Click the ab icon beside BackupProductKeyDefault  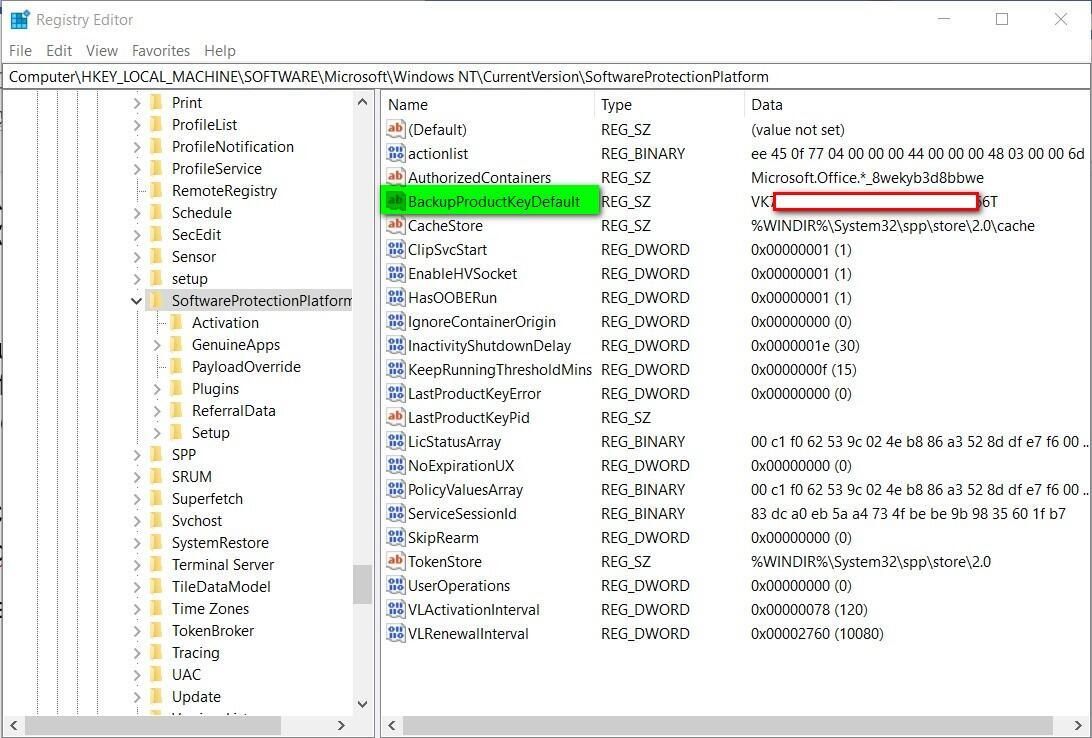tap(394, 201)
